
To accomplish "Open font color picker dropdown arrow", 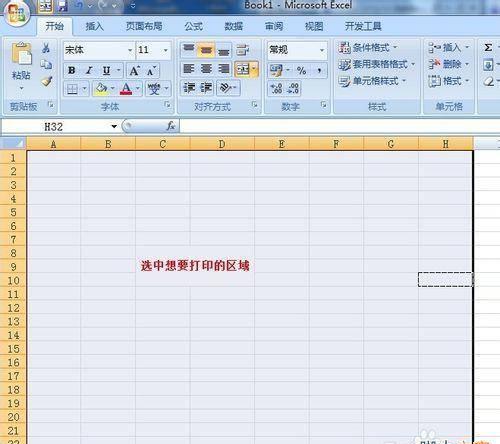I will [x=137, y=89].
